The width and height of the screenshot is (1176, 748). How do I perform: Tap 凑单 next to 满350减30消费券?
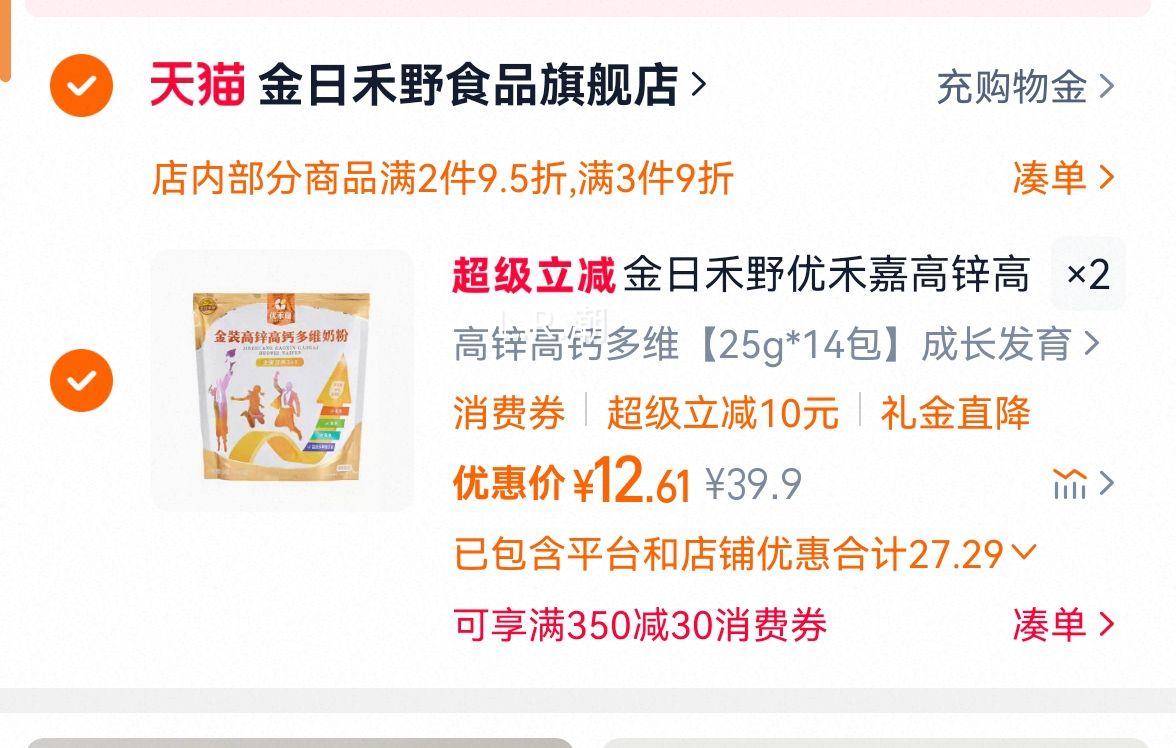click(1064, 624)
